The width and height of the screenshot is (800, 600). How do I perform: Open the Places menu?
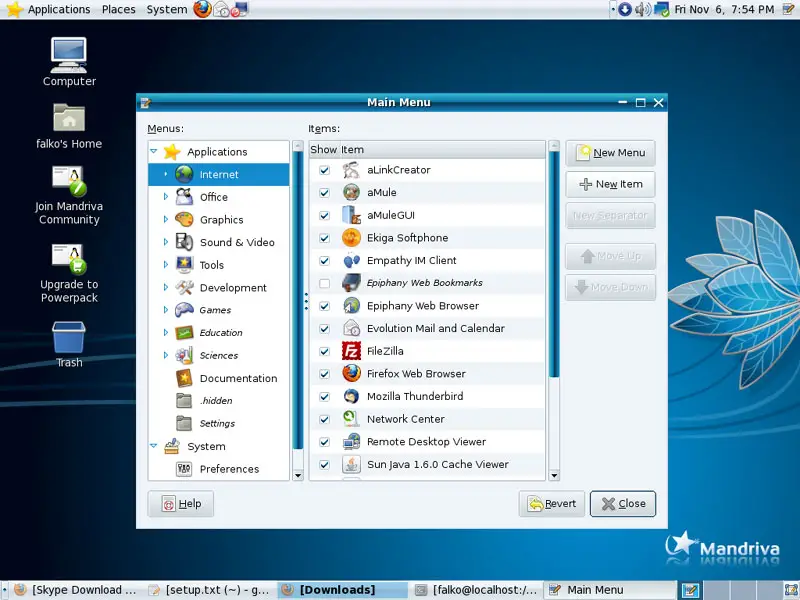(118, 9)
